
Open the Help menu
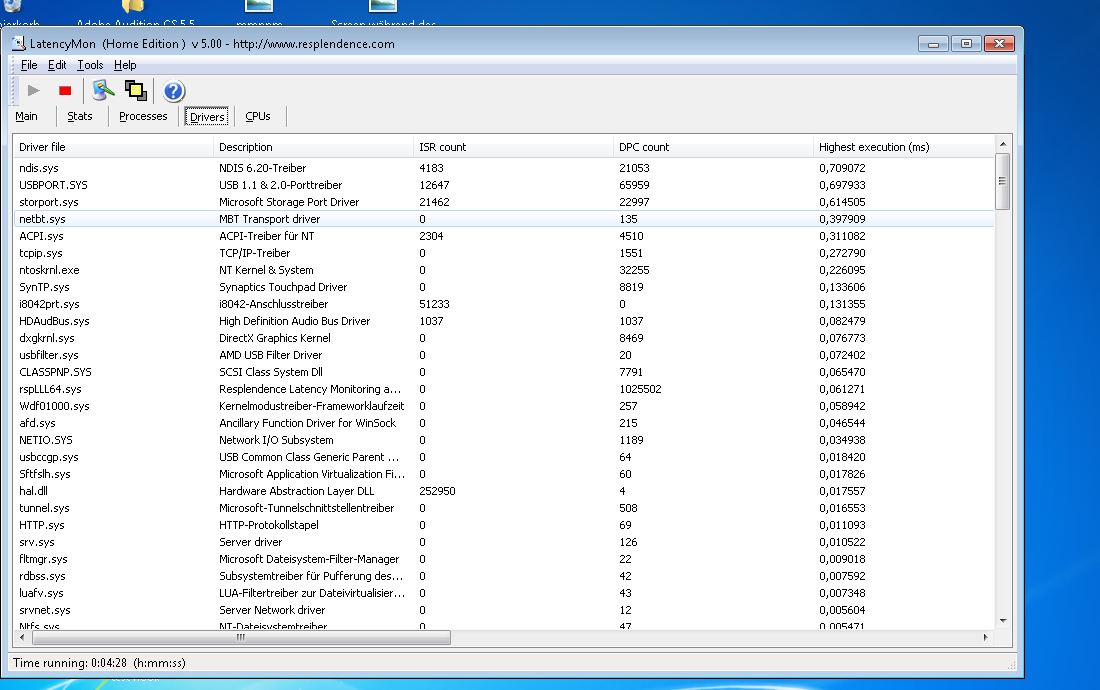coord(125,65)
